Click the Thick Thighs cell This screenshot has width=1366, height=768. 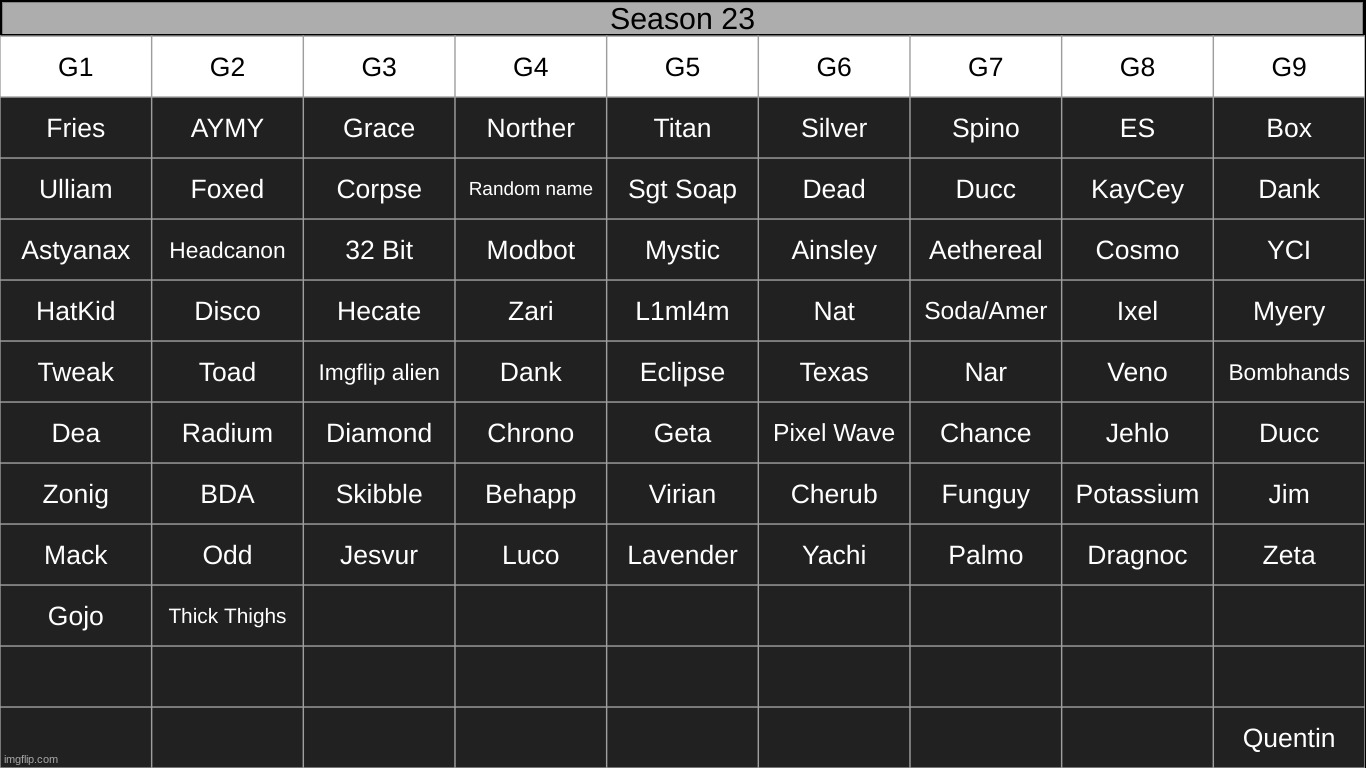[227, 616]
